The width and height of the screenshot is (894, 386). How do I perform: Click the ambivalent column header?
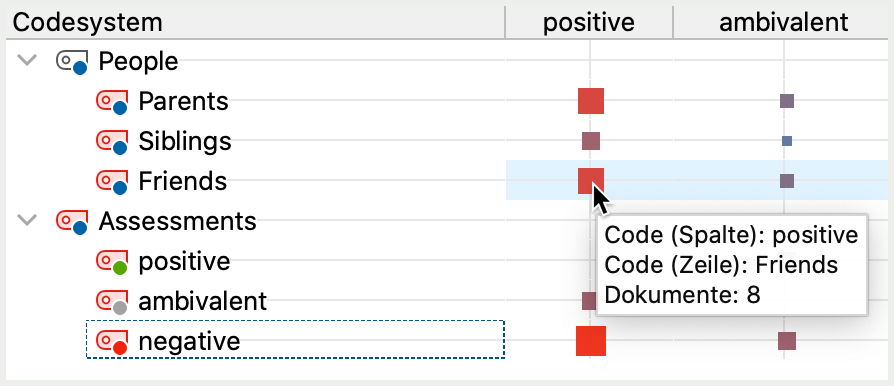[x=783, y=22]
